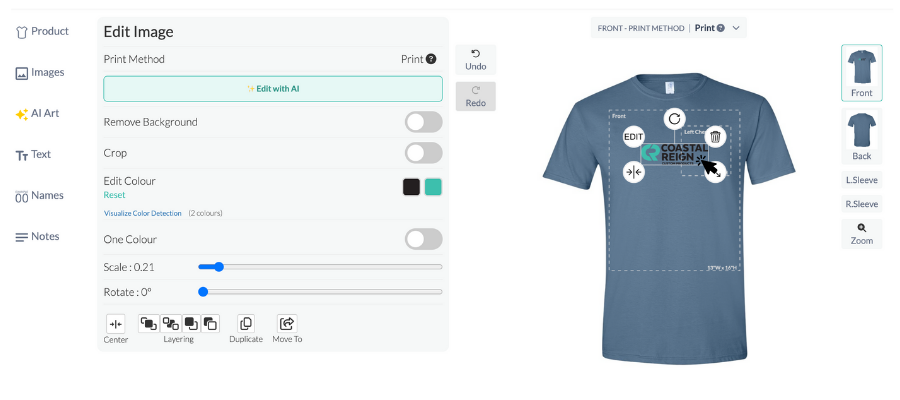Click the Center icon in Edit Image panel
900x400 pixels.
point(115,324)
